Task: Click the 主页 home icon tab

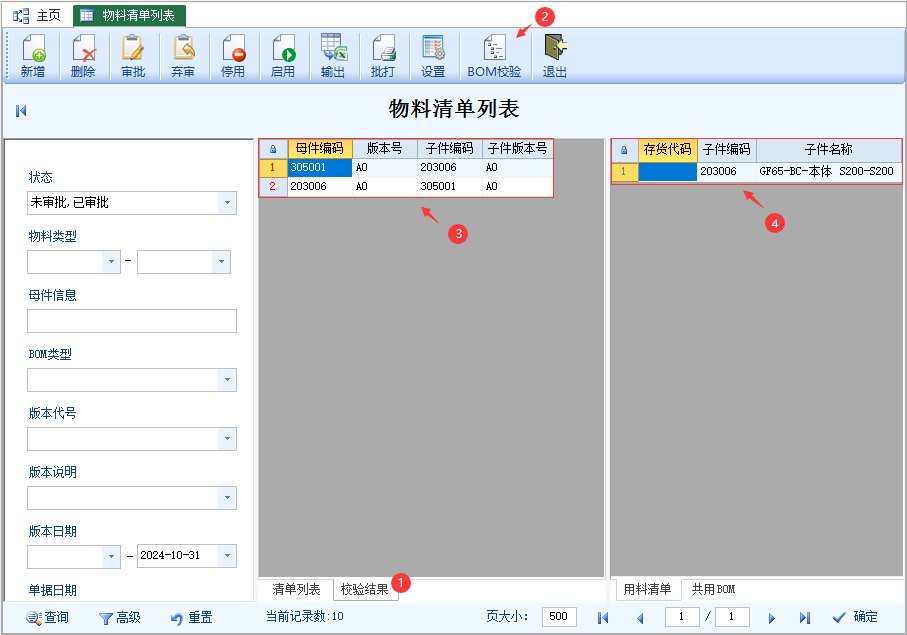Action: coord(37,16)
